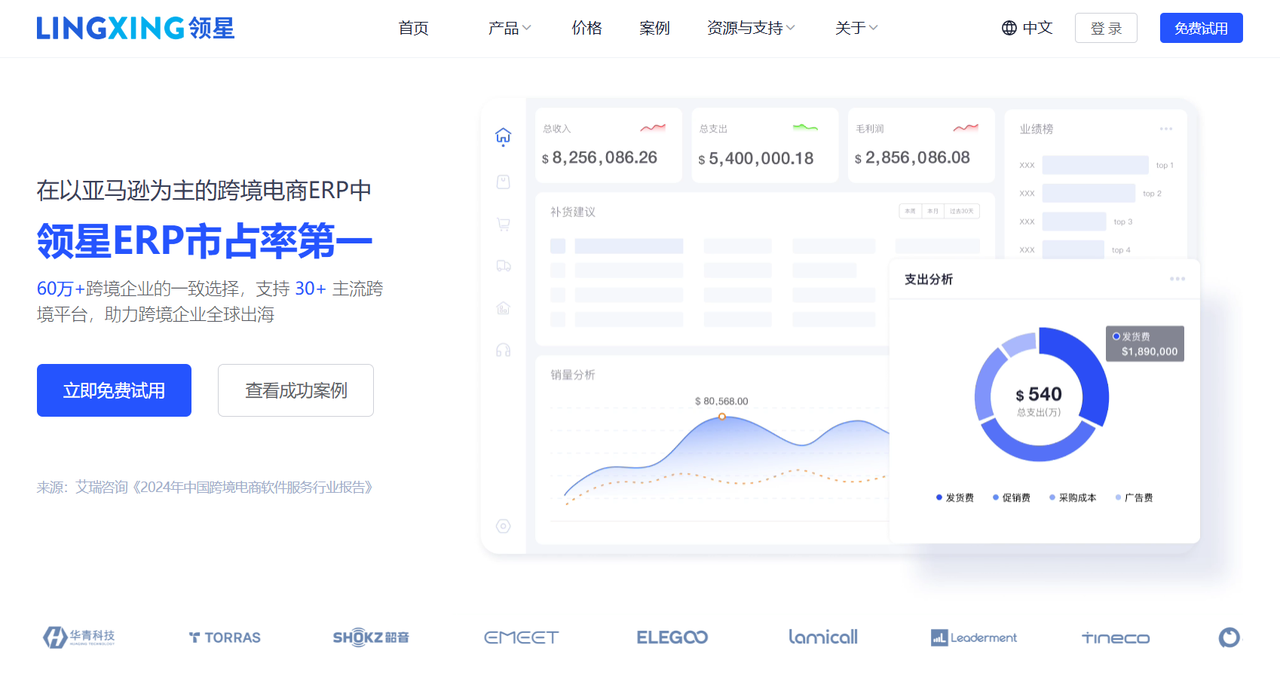Click the 发货费 legend dot
The height and width of the screenshot is (691, 1280).
(x=939, y=497)
